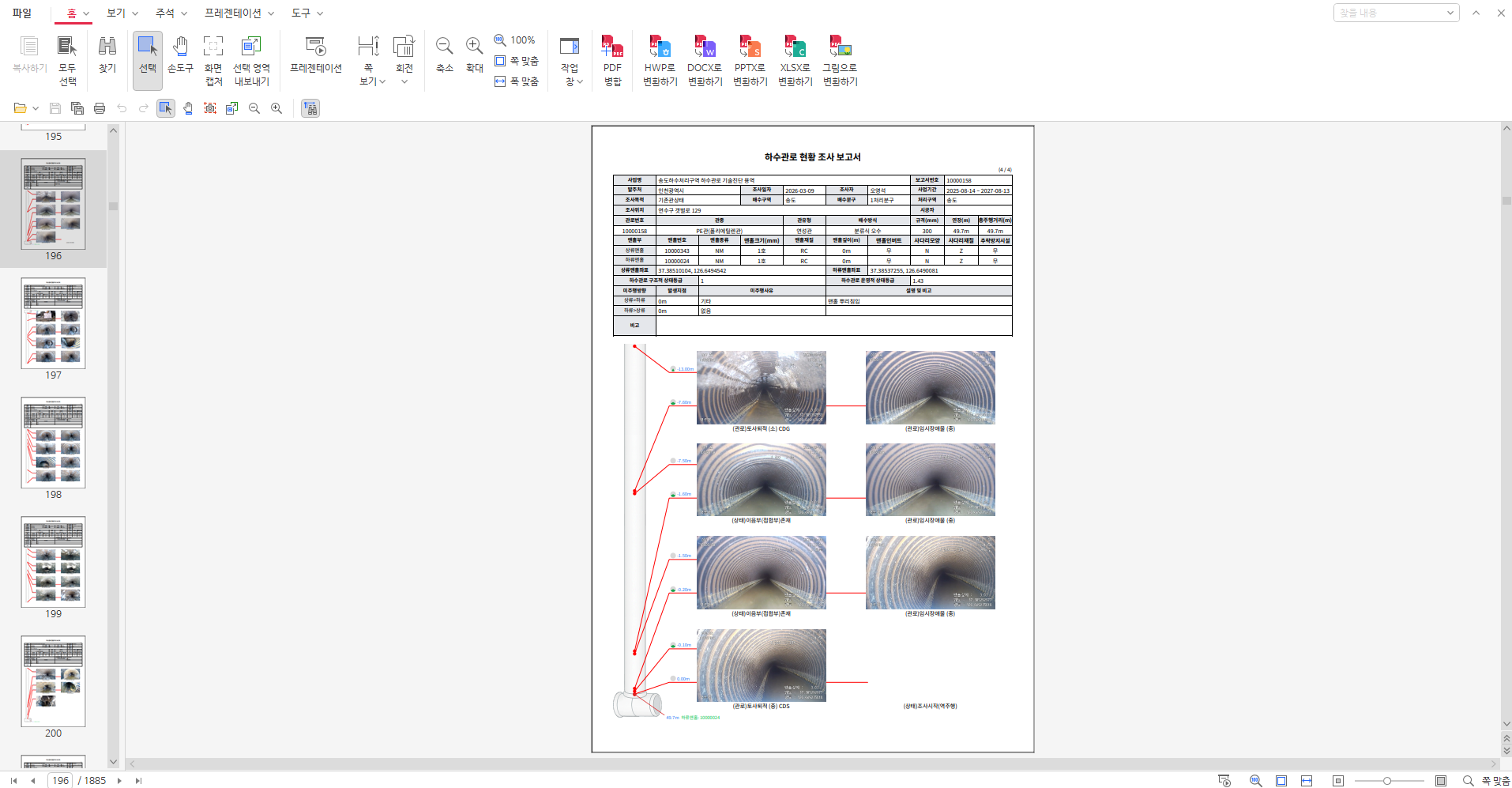1512x788 pixels.
Task: Go to the next page
Action: 119,781
